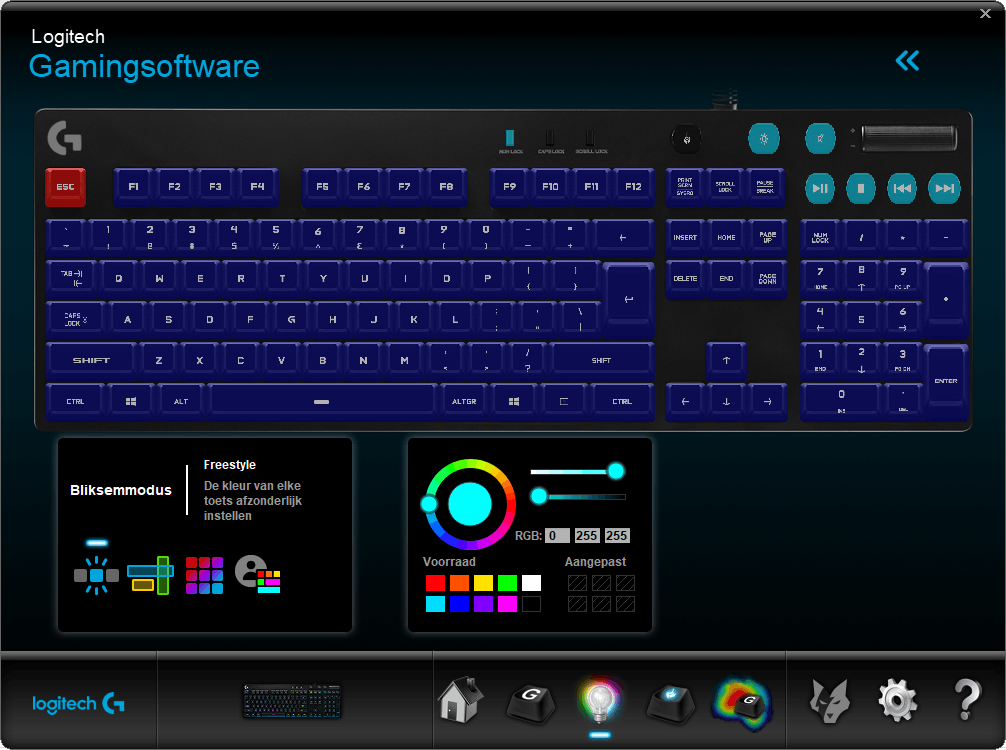
Task: Click the volume roller on keyboard
Action: click(909, 139)
